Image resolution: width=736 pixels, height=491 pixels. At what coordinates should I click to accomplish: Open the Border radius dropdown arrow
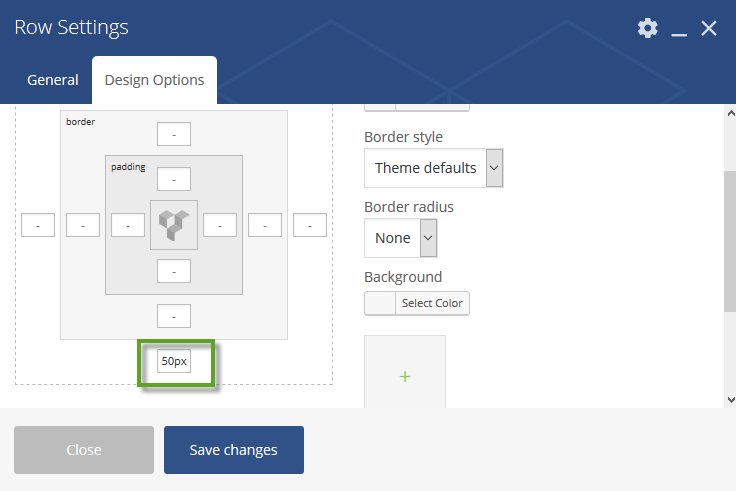[428, 238]
